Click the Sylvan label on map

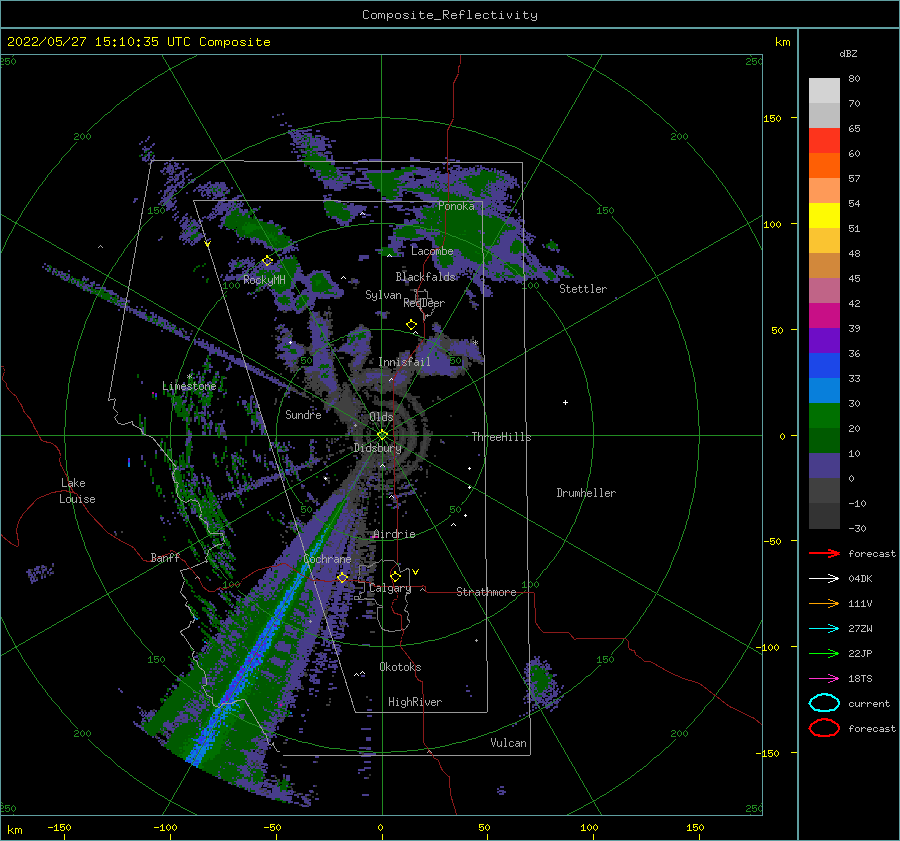tap(383, 295)
